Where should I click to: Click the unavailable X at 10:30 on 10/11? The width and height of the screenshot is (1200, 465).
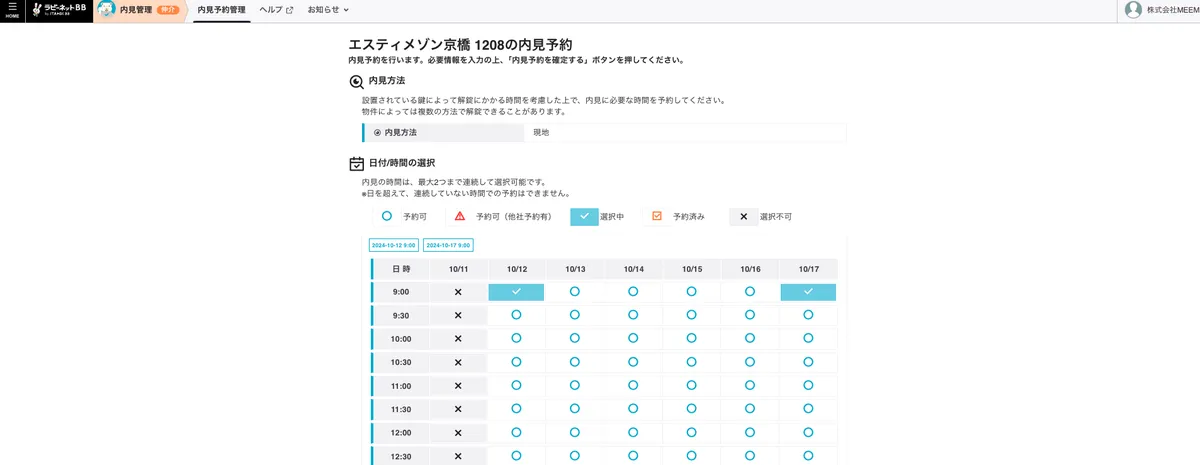(458, 362)
